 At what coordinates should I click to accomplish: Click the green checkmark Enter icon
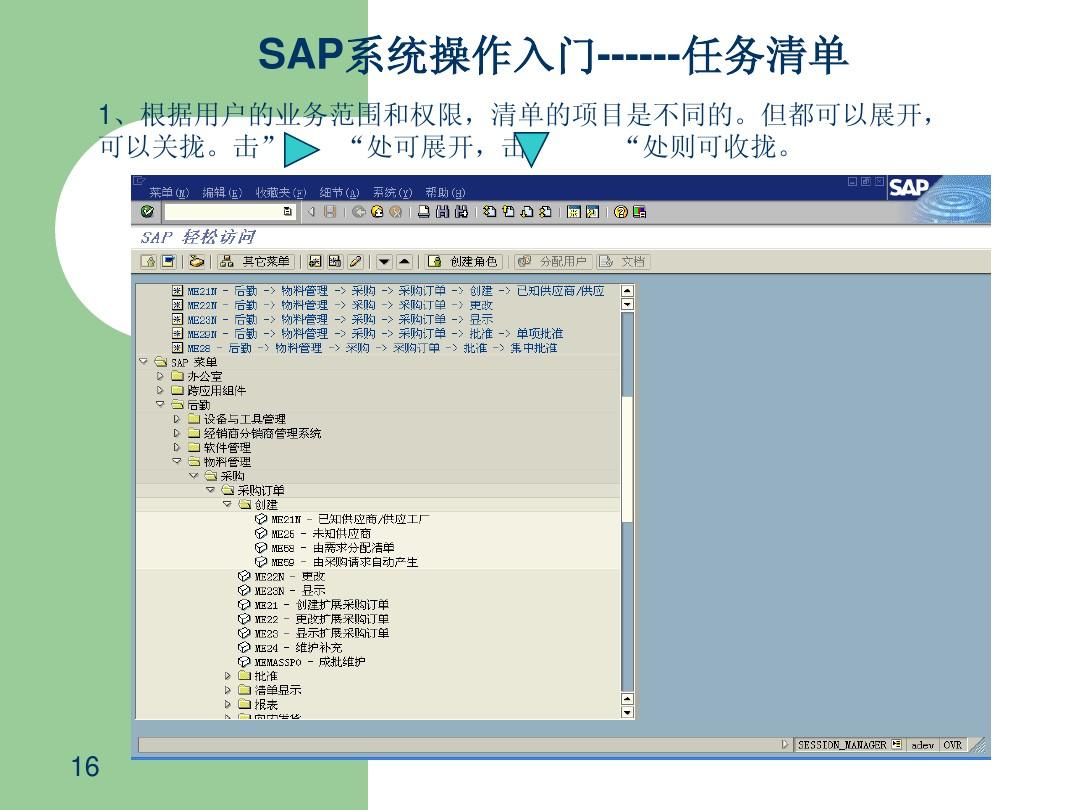click(147, 212)
